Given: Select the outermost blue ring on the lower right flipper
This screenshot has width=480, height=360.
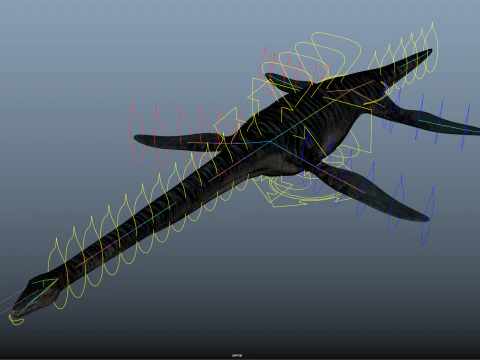Looking at the screenshot, I should [428, 215].
